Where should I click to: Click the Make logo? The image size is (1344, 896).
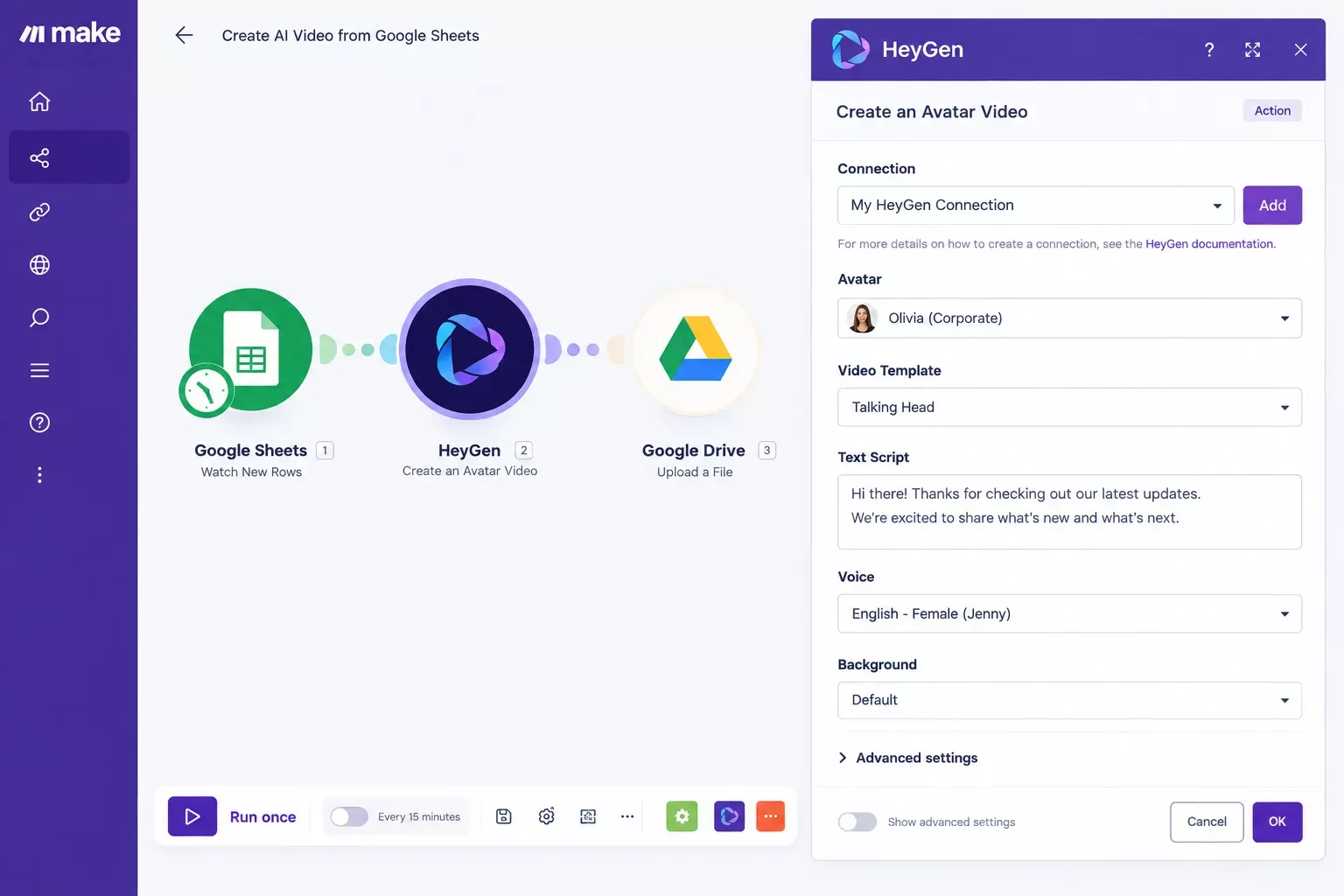click(x=70, y=33)
